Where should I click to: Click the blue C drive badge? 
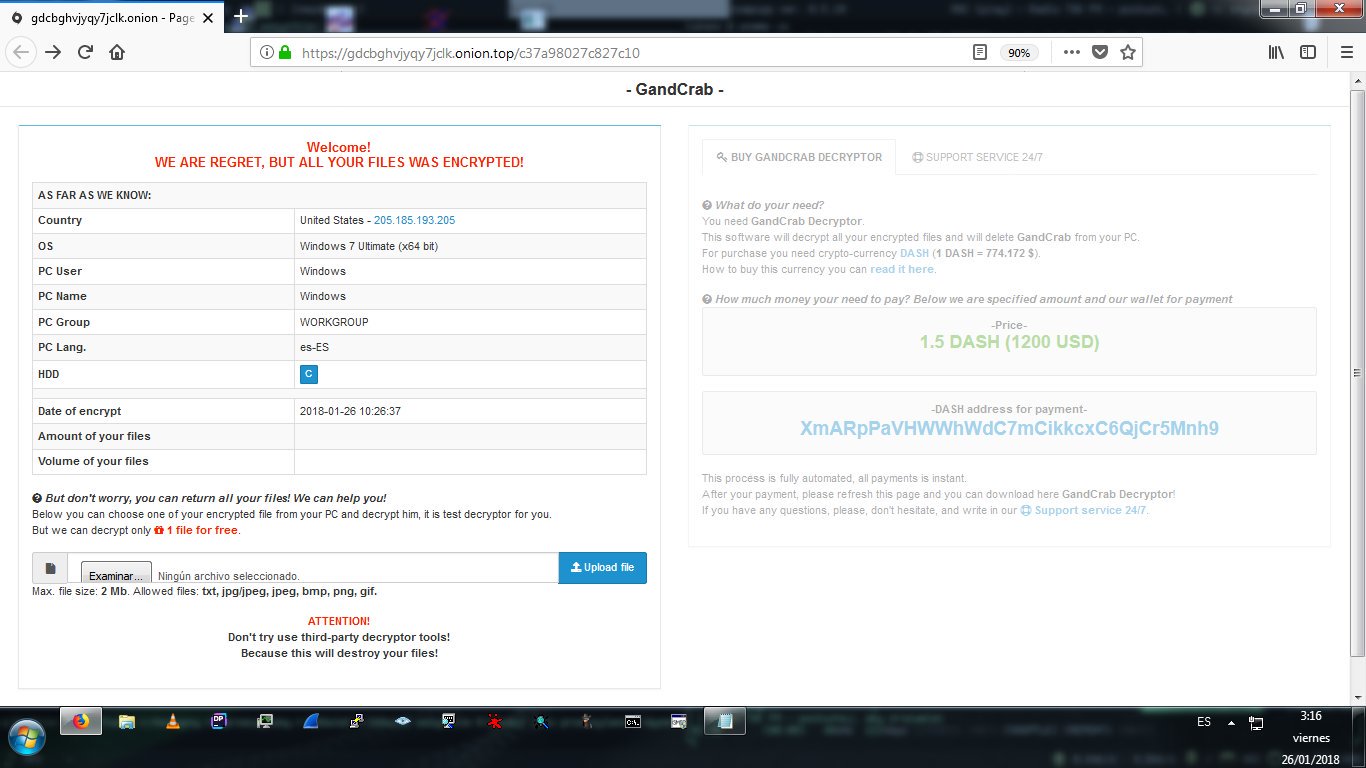(308, 374)
